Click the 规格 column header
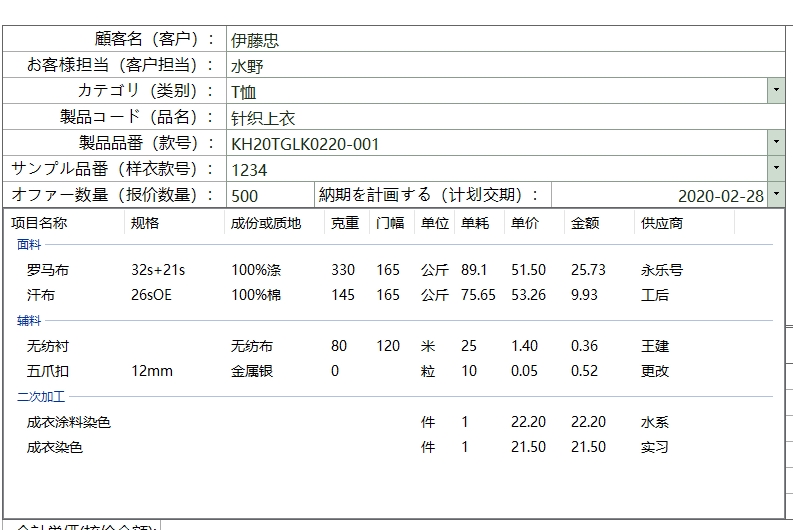This screenshot has height=530, width=793. pyautogui.click(x=174, y=223)
